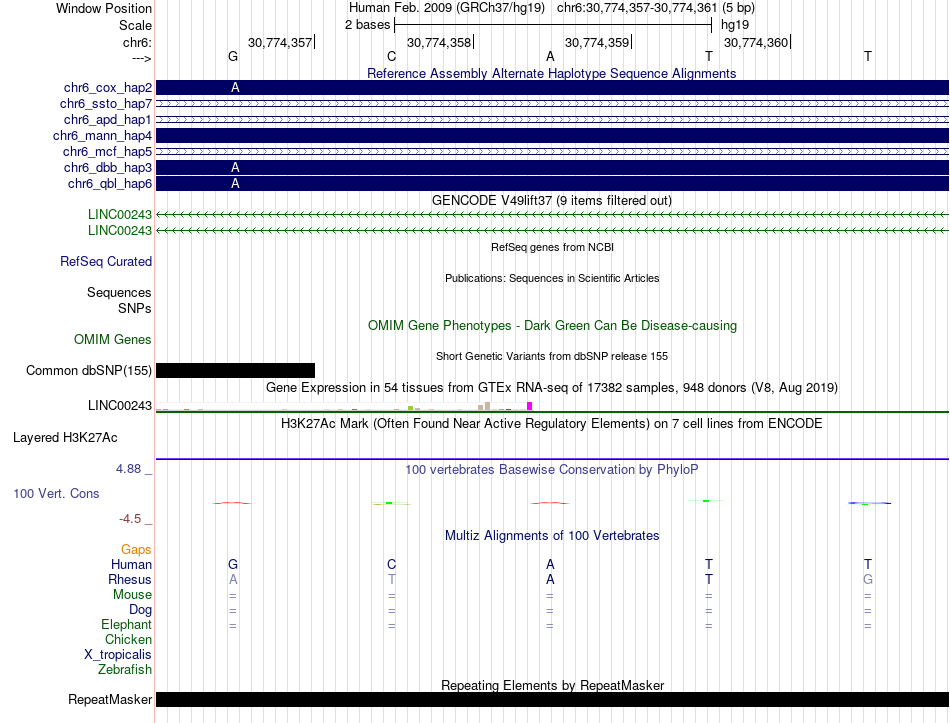Click the 2 bases scale bar

click(553, 25)
